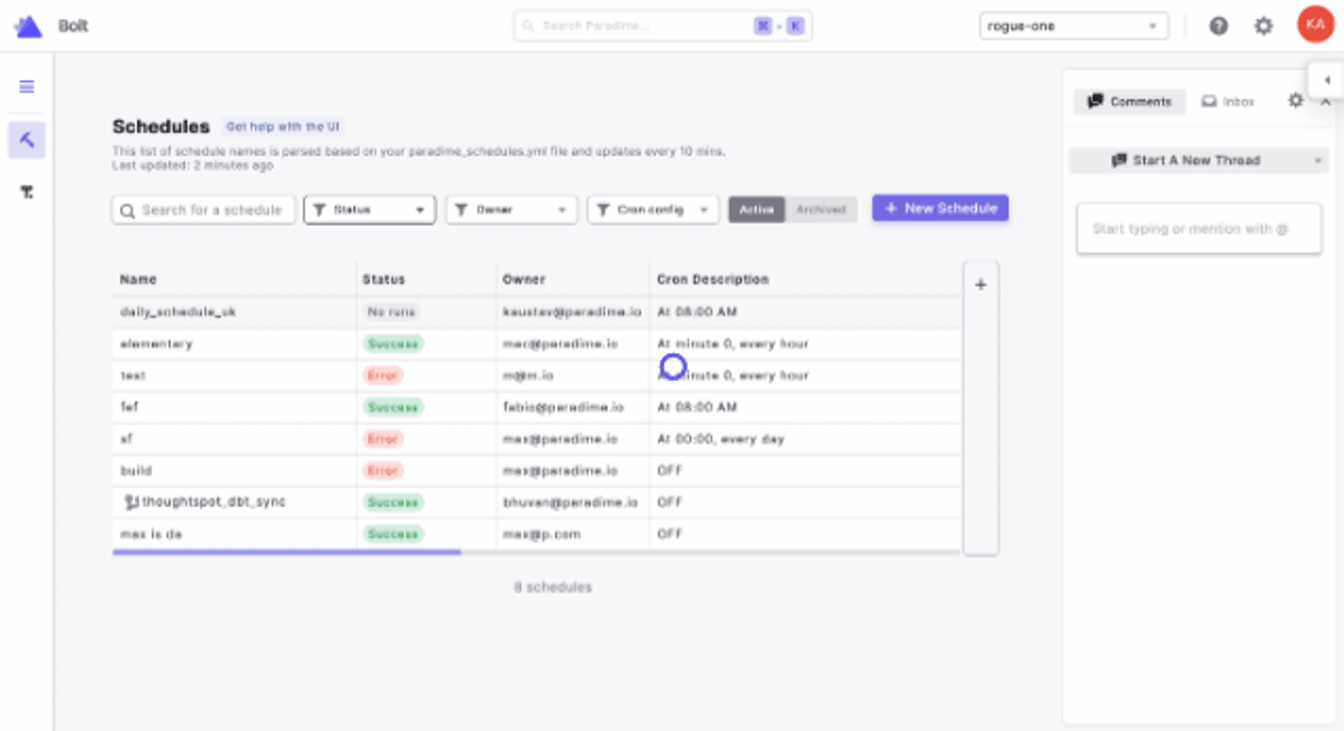Focus the Search Paradime field
The height and width of the screenshot is (731, 1344).
(x=663, y=26)
